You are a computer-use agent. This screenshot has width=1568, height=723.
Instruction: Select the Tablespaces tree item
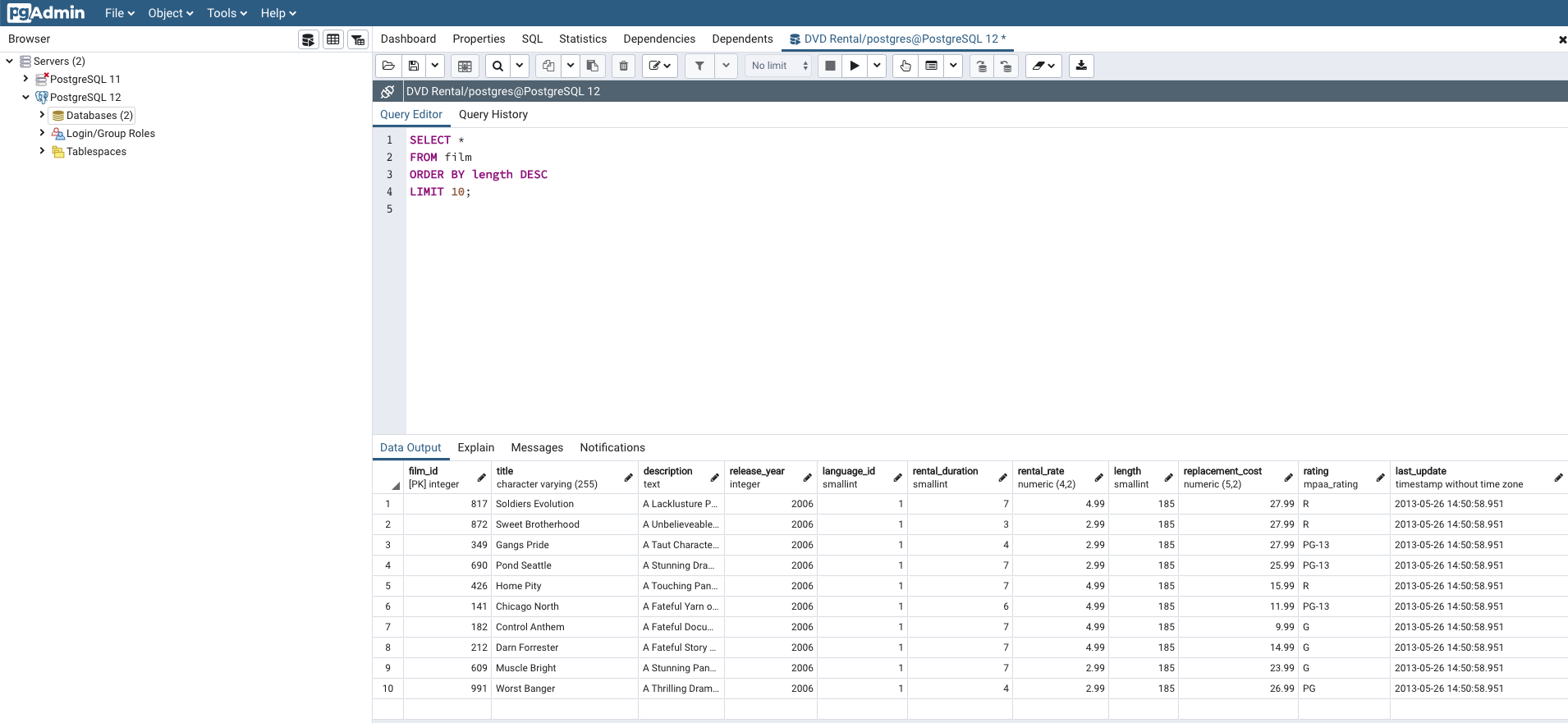[x=96, y=152]
